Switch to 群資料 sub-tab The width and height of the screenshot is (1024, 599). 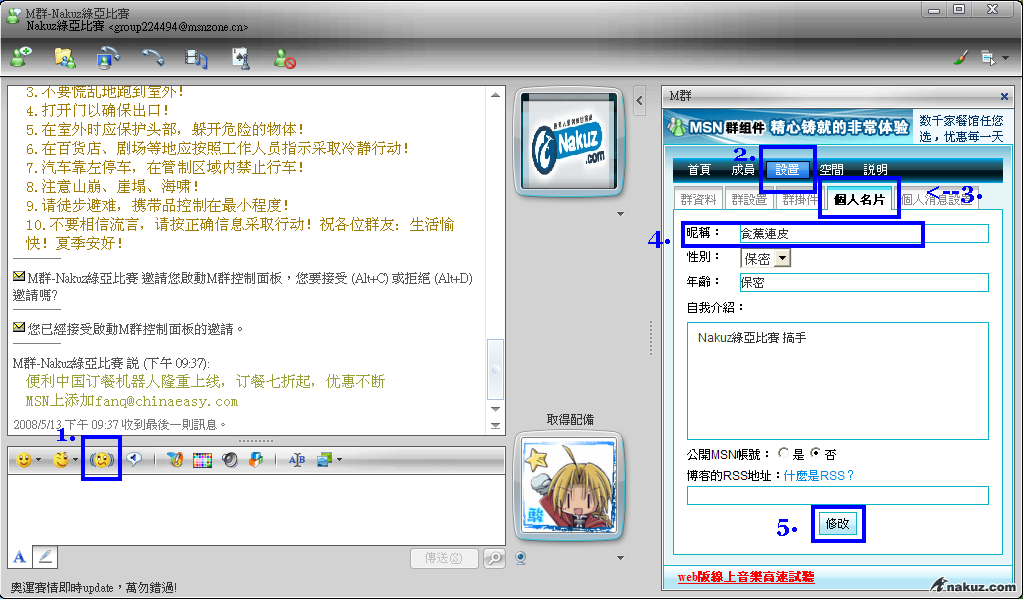(698, 199)
